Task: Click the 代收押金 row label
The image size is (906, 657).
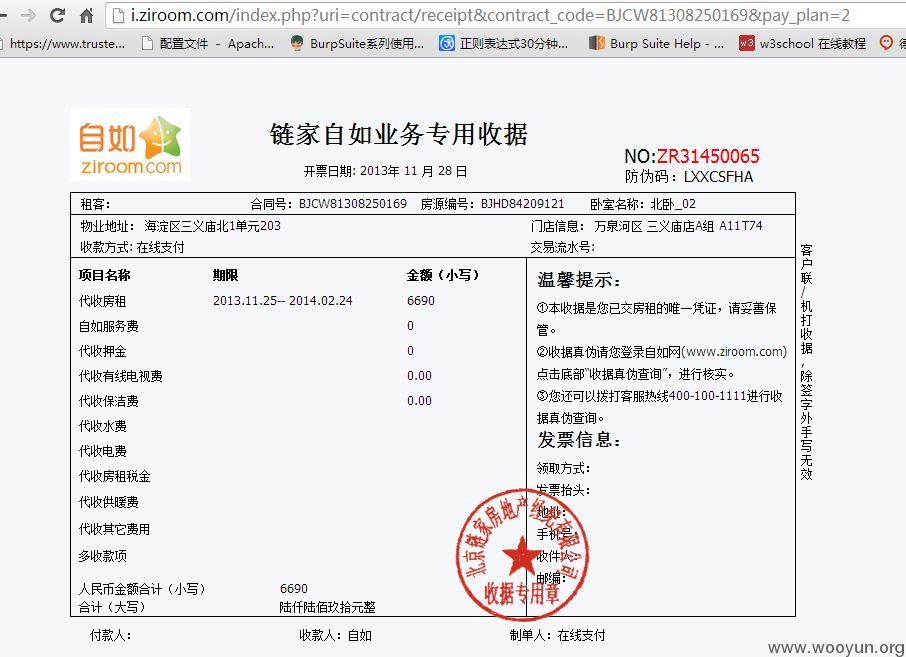Action: (x=102, y=351)
